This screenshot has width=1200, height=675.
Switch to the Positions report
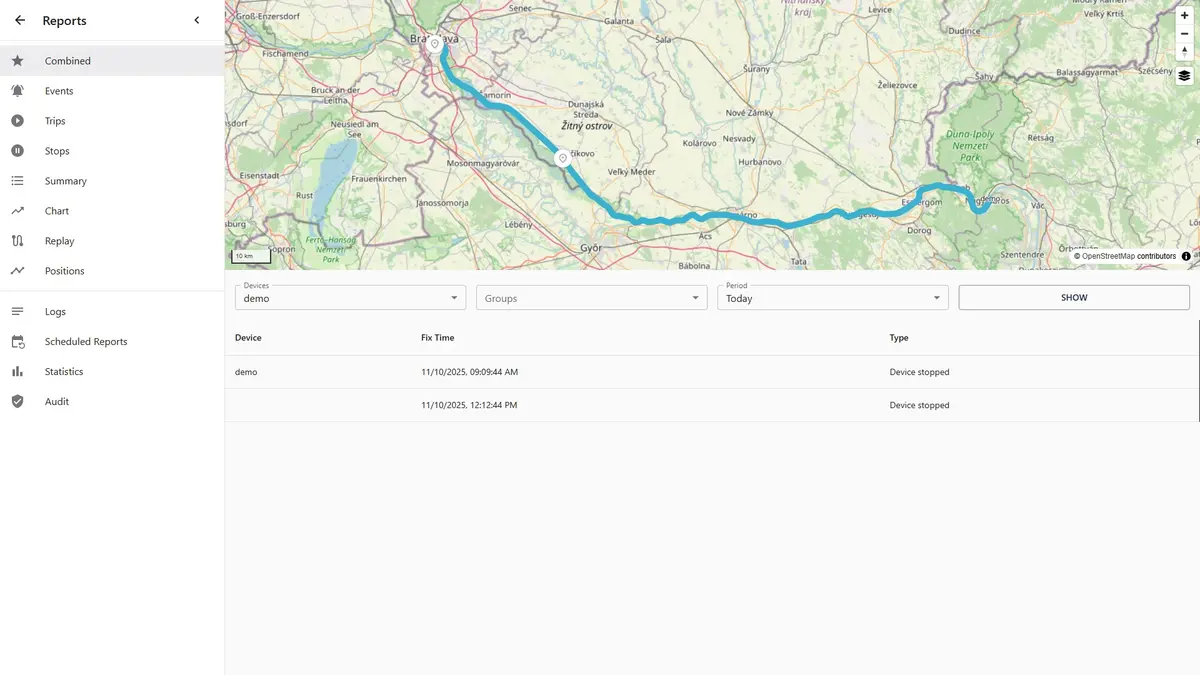(63, 270)
